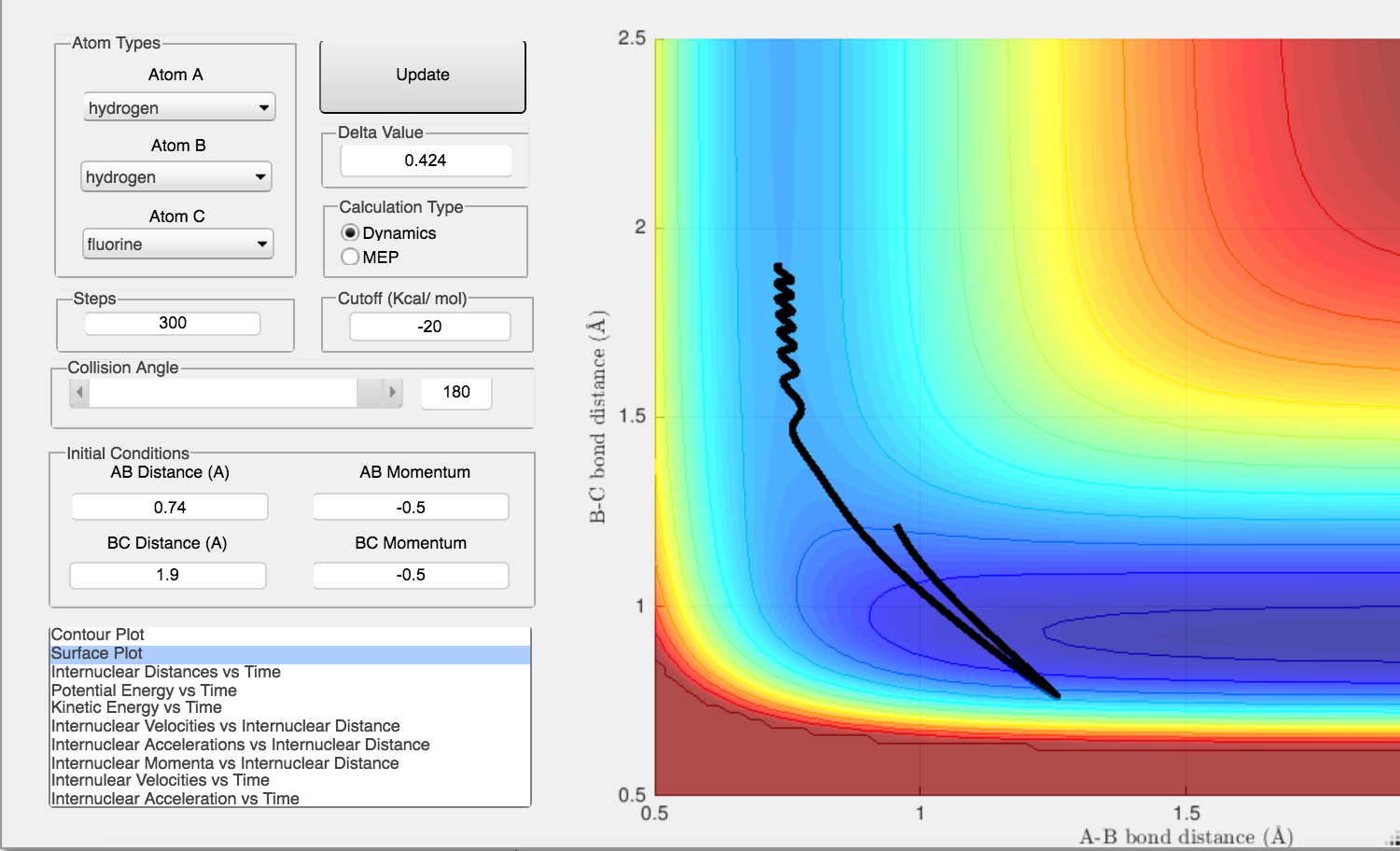
Task: Click the Collision Angle slider track
Action: click(x=223, y=392)
